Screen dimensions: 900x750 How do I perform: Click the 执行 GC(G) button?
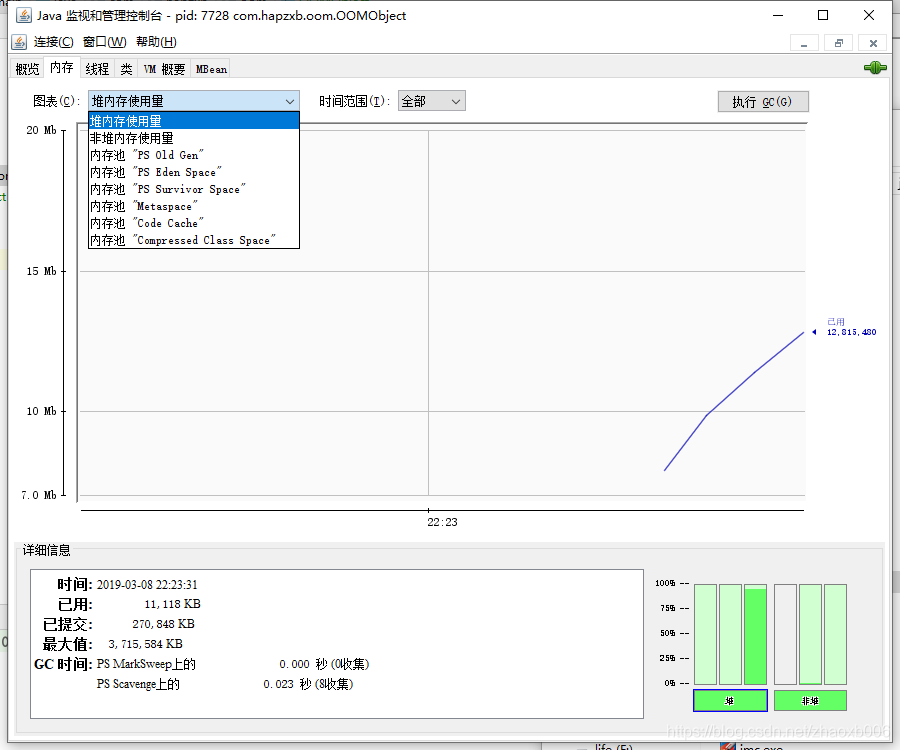(763, 102)
